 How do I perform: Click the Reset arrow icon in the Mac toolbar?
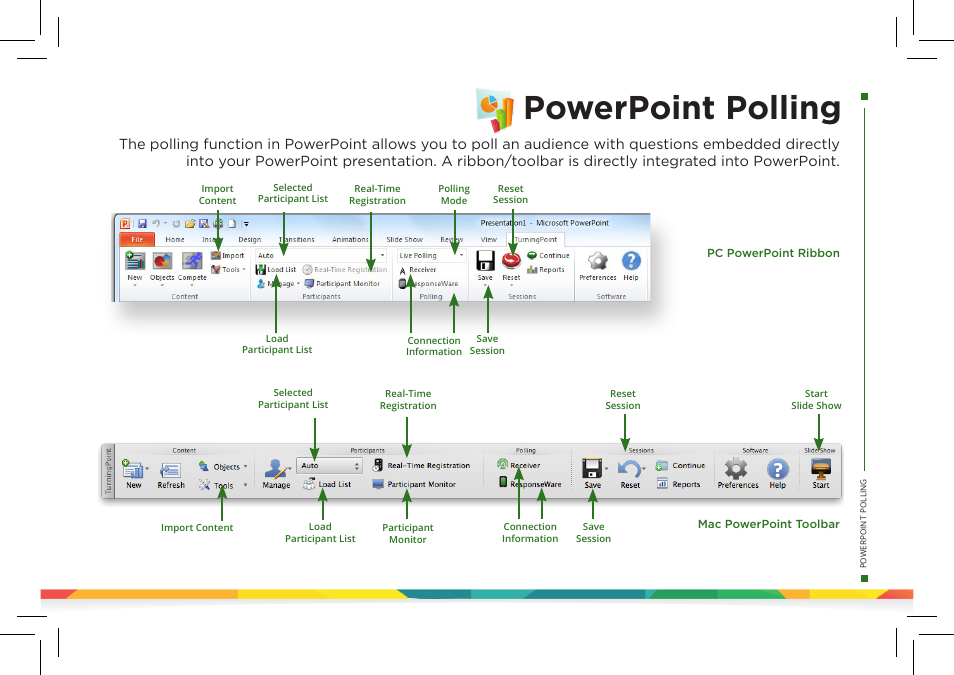click(x=629, y=469)
